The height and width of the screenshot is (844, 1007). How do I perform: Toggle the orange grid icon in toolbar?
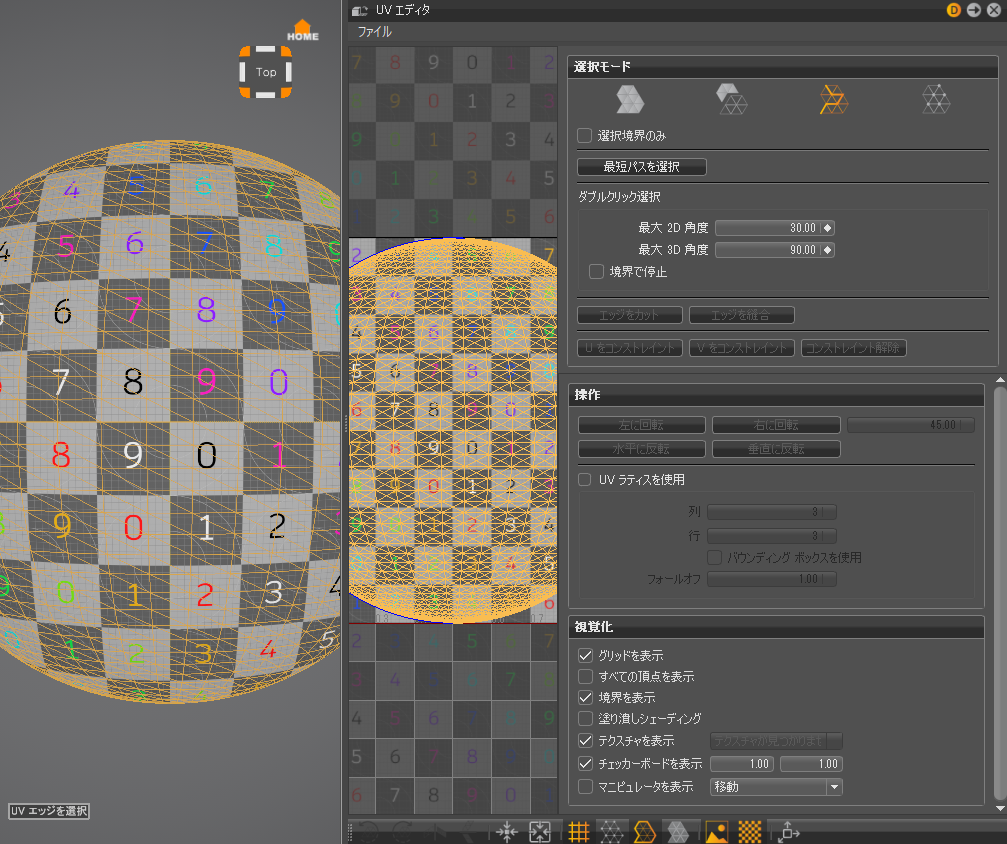click(x=579, y=832)
